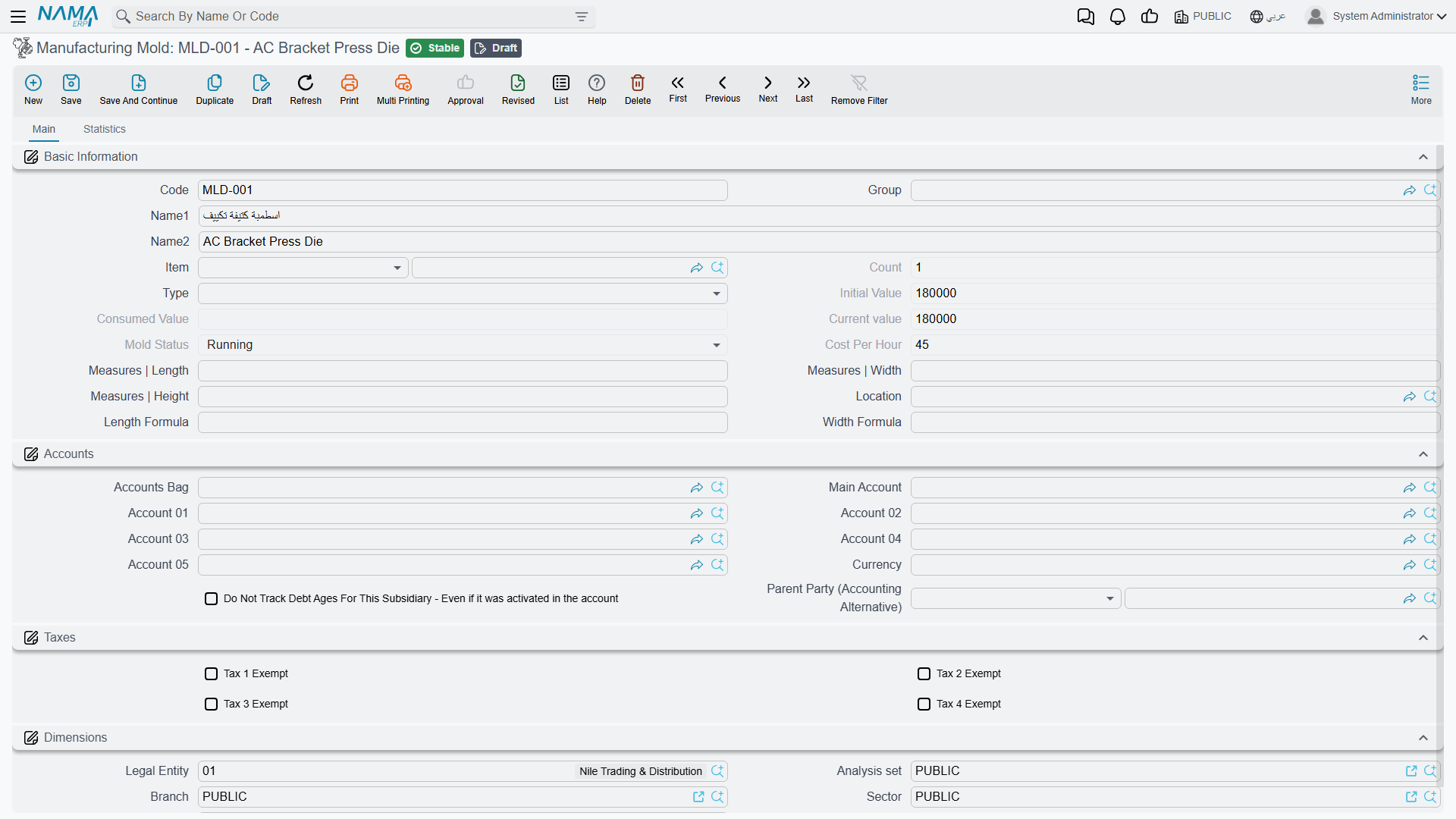The height and width of the screenshot is (819, 1456).
Task: Jump to the Last record
Action: point(804,88)
